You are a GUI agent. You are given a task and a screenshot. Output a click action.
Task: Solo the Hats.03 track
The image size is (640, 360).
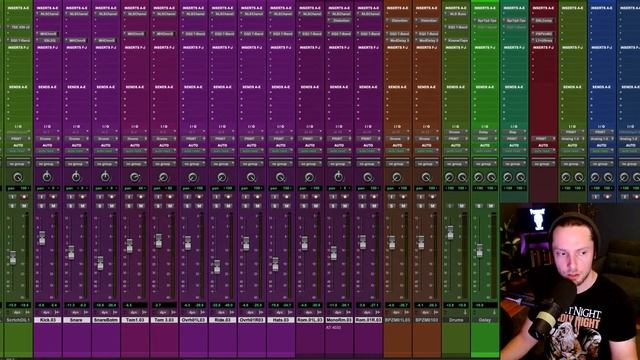tap(275, 206)
